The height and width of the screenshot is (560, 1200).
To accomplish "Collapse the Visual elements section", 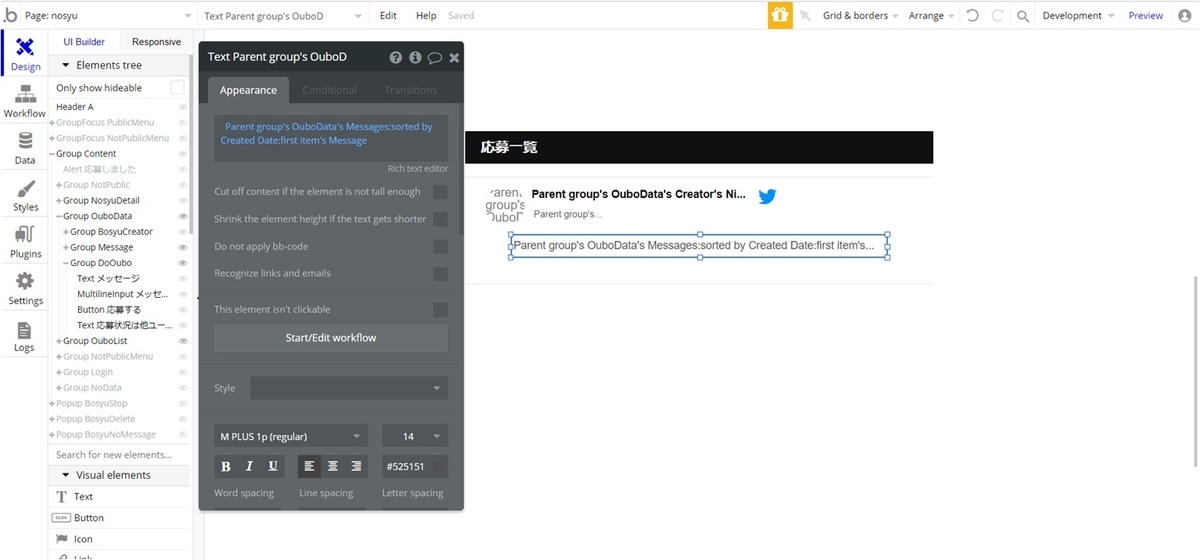I will [x=67, y=475].
